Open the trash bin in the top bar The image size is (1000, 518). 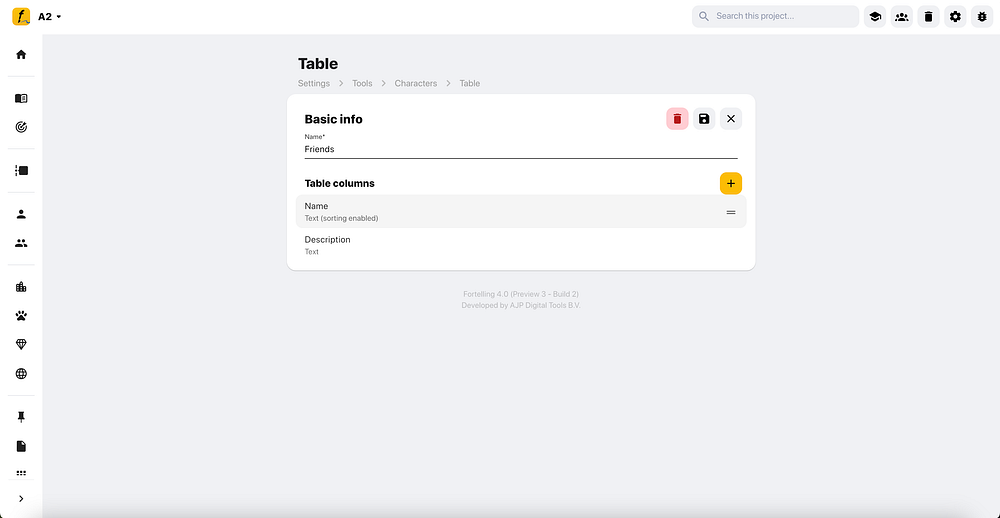click(928, 17)
